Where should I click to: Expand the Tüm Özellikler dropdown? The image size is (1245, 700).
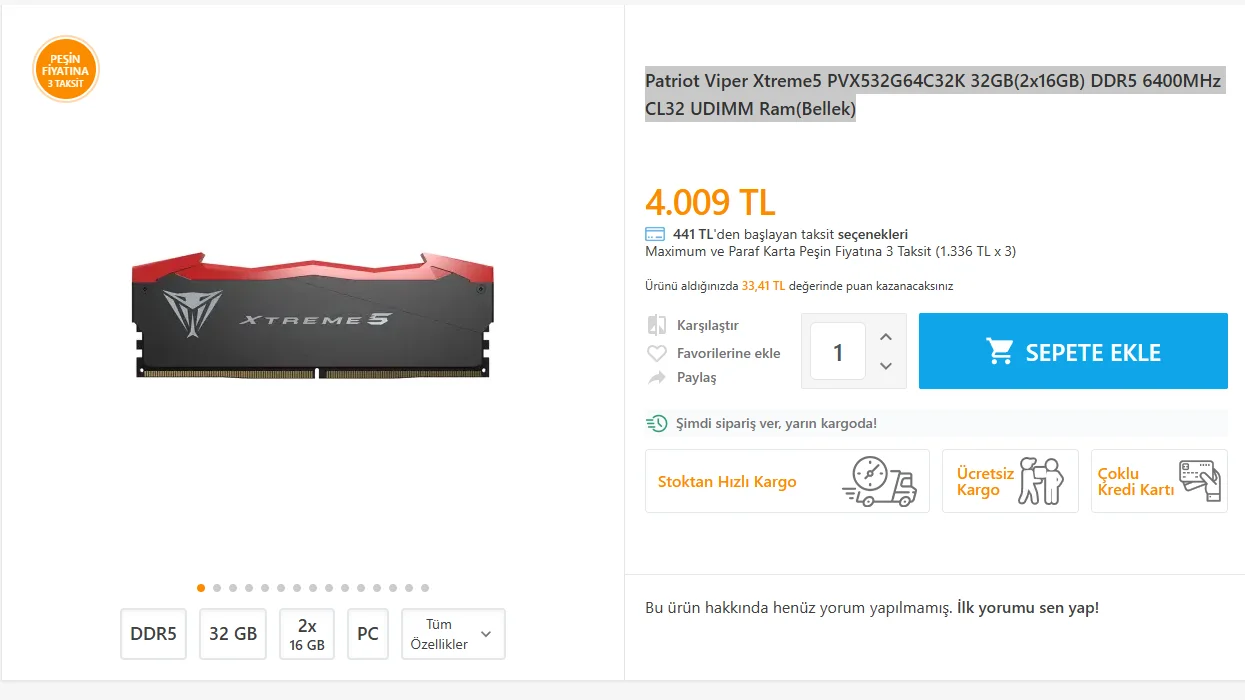(453, 634)
